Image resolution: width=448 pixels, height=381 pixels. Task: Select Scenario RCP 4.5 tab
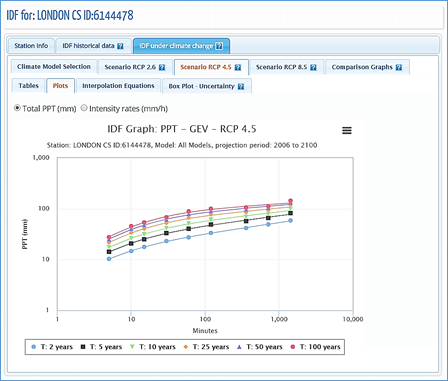pyautogui.click(x=211, y=67)
